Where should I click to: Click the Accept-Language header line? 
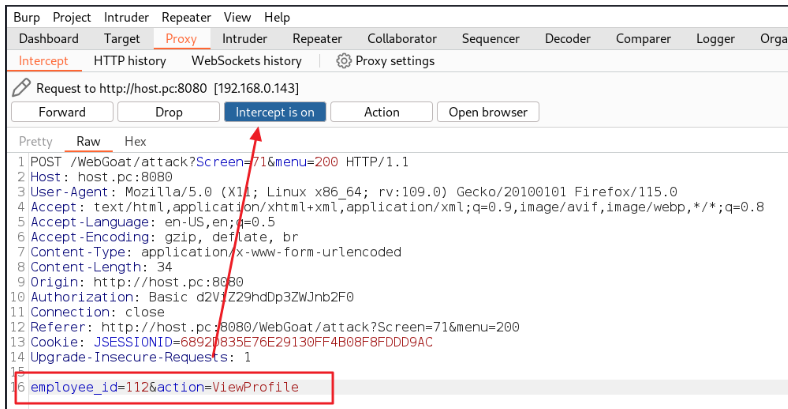153,222
